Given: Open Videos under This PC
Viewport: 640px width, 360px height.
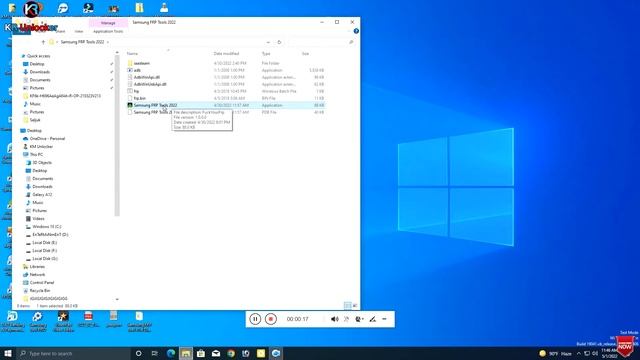Looking at the screenshot, I should pyautogui.click(x=38, y=219).
